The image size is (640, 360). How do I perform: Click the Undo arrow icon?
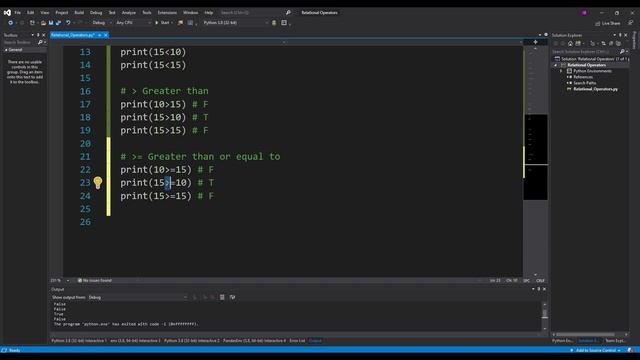click(x=68, y=23)
